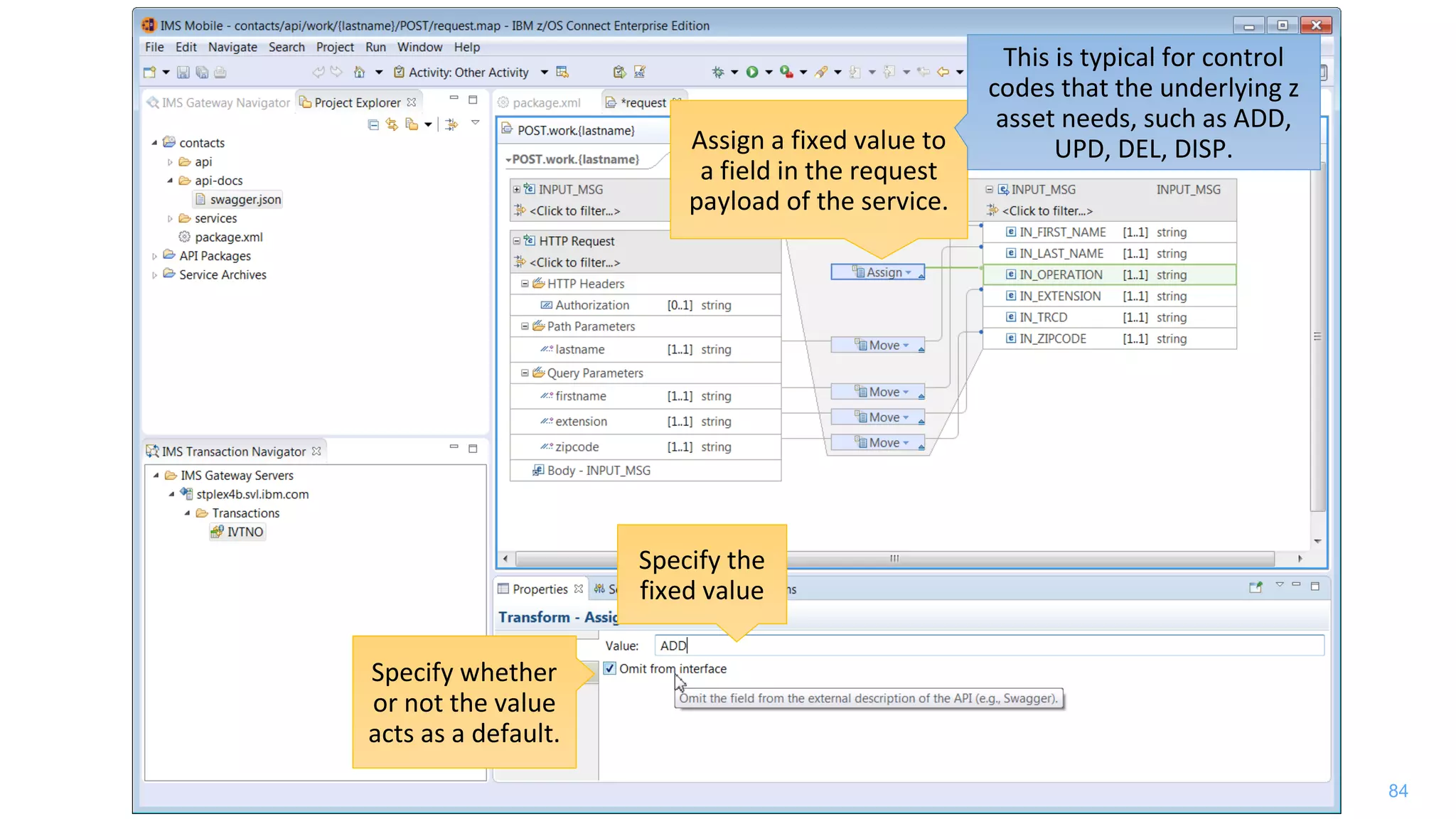Expand the API Packages node

(x=154, y=256)
